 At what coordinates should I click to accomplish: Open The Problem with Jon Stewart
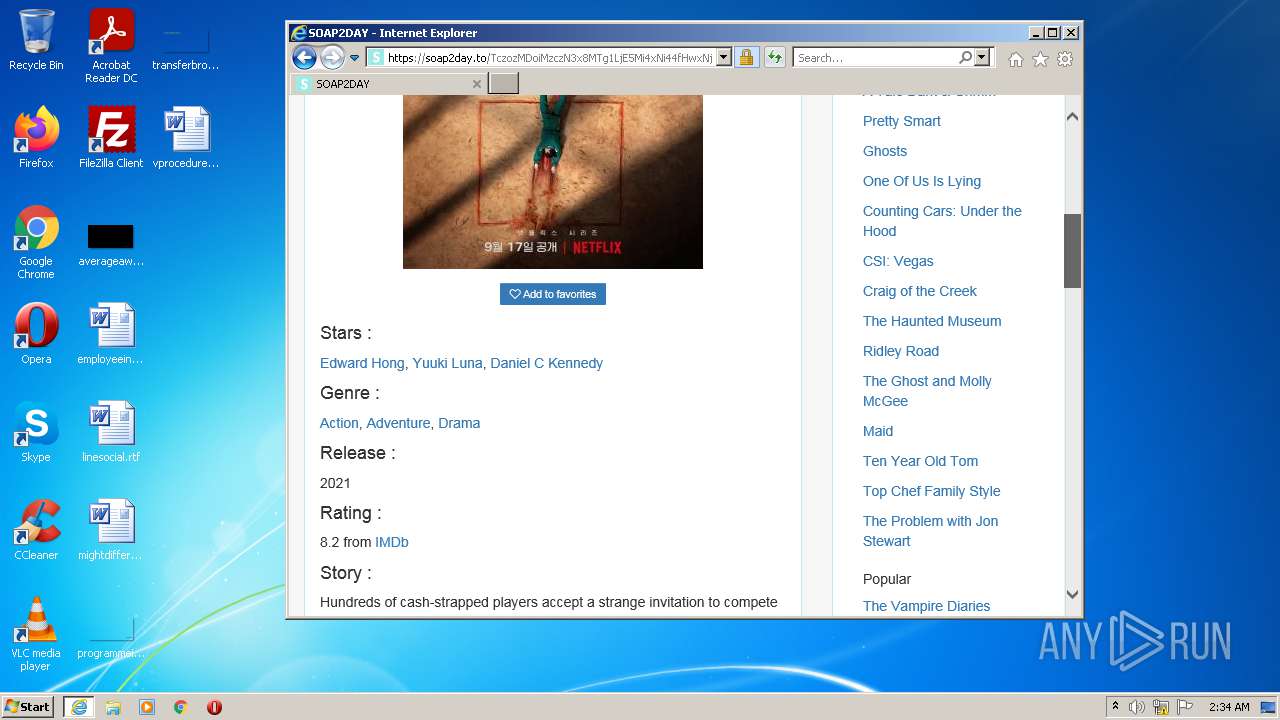pyautogui.click(x=930, y=531)
